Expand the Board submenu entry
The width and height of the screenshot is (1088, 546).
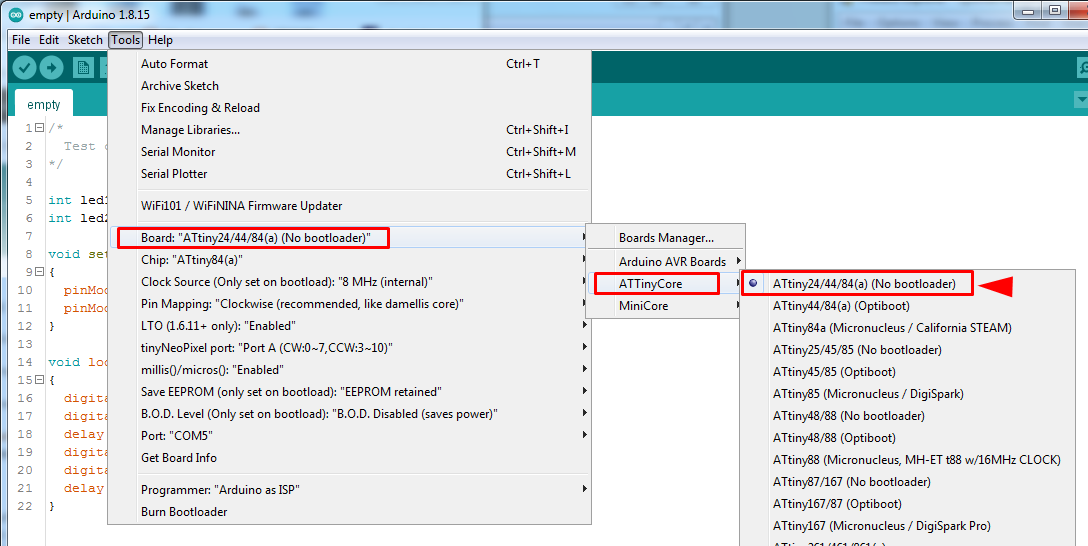[349, 238]
